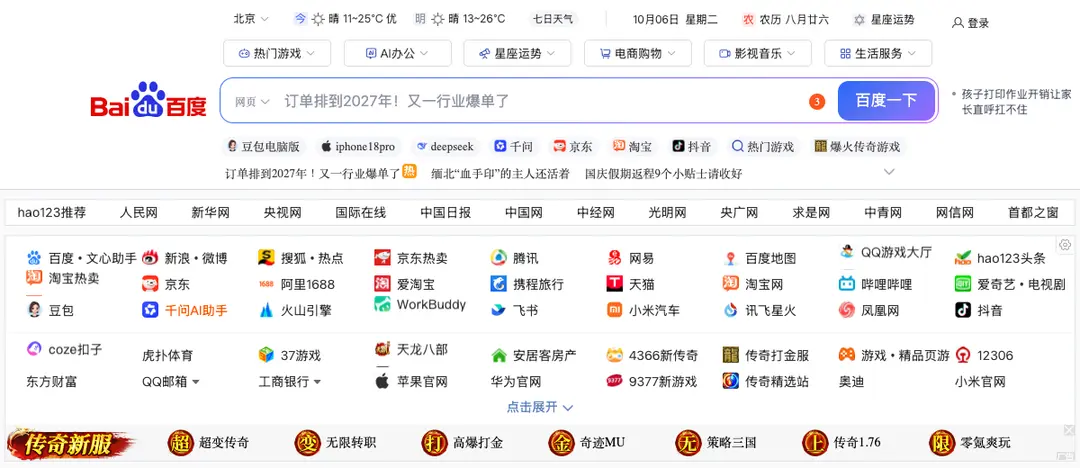Click the login user icon

957,23
